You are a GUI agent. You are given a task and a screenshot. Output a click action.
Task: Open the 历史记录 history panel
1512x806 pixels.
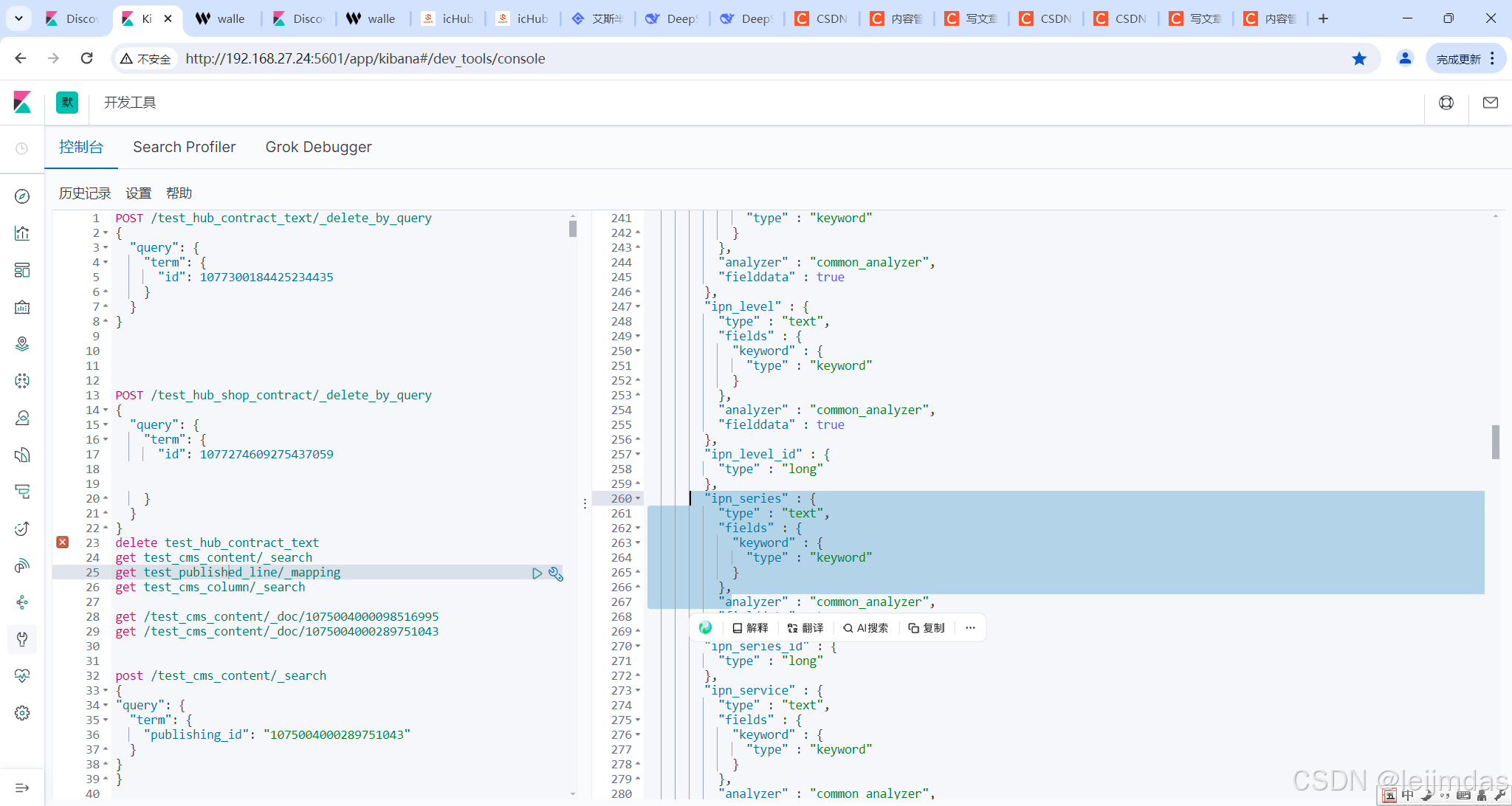85,193
